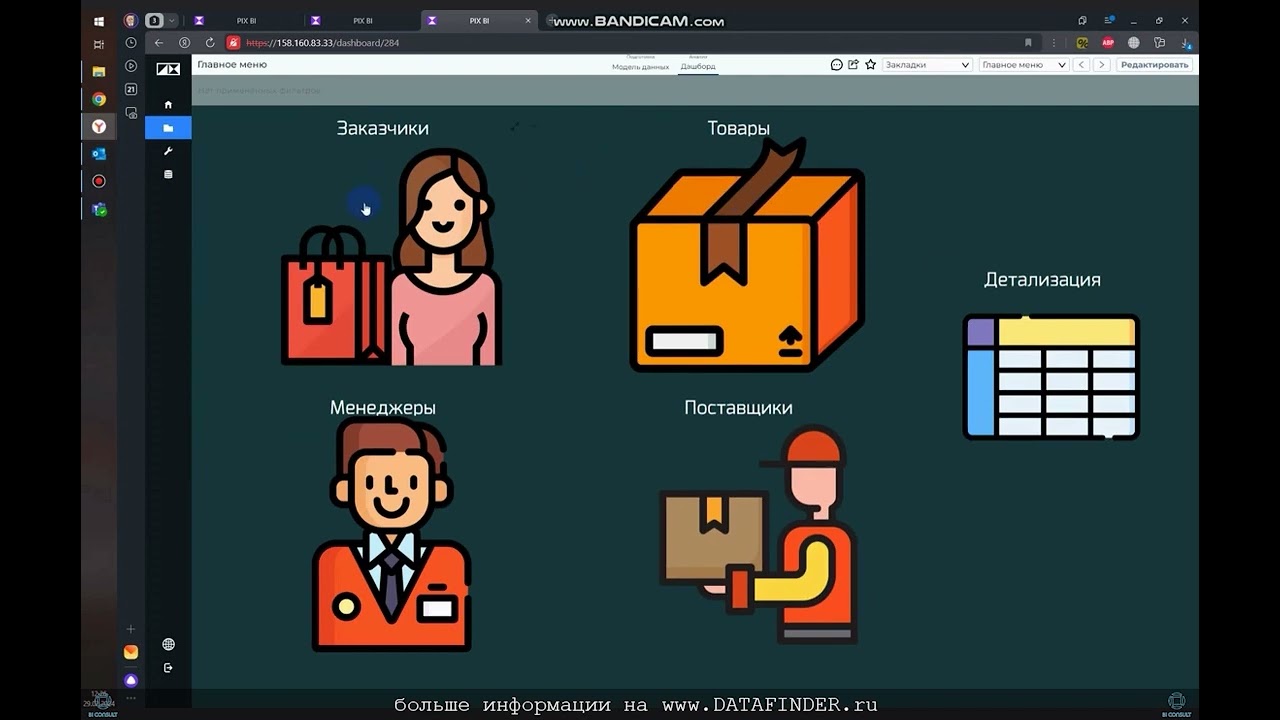1280x720 pixels.
Task: Close the active PIX BI tab
Action: tap(528, 20)
